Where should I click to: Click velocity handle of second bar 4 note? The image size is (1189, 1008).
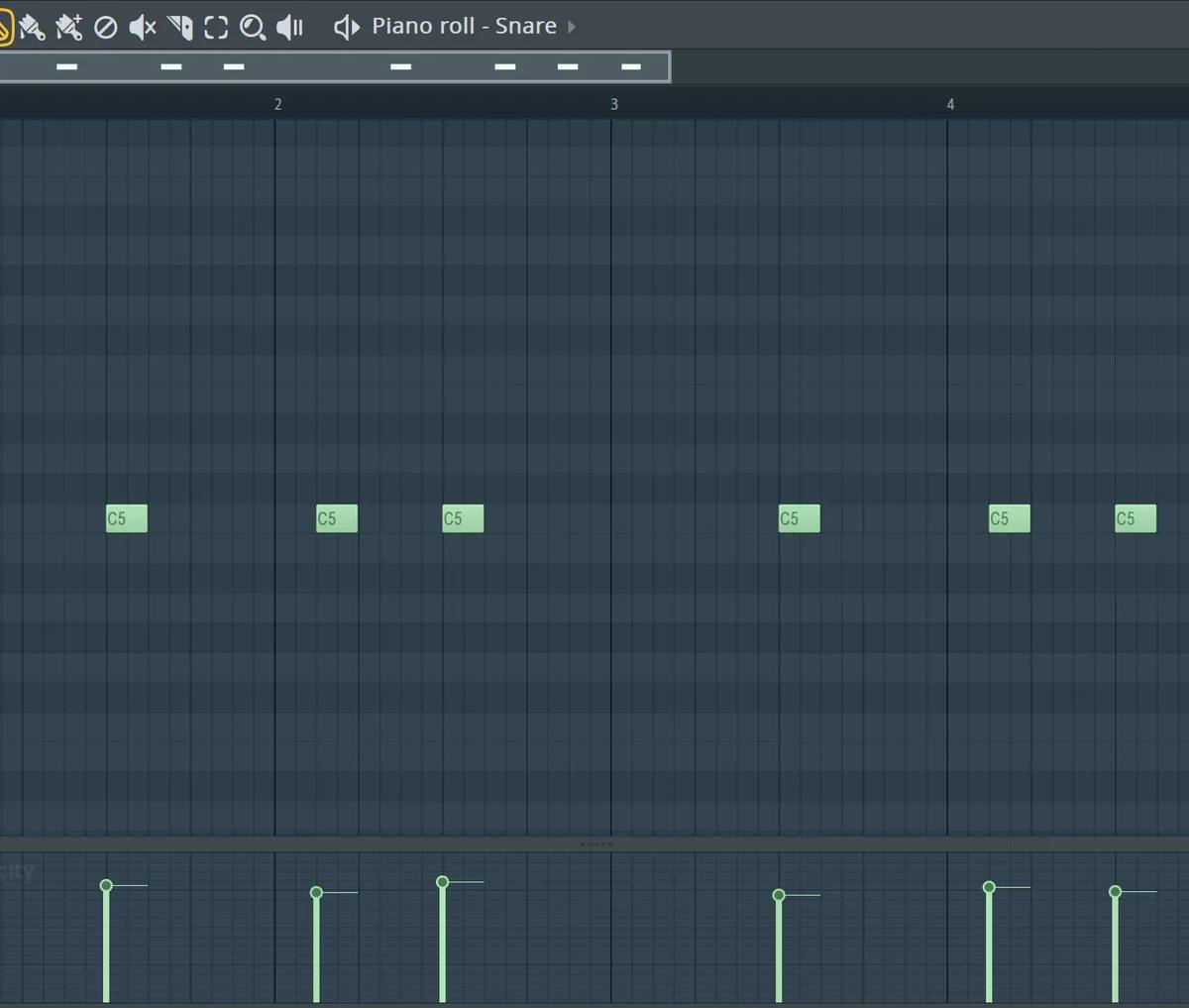(x=1115, y=892)
